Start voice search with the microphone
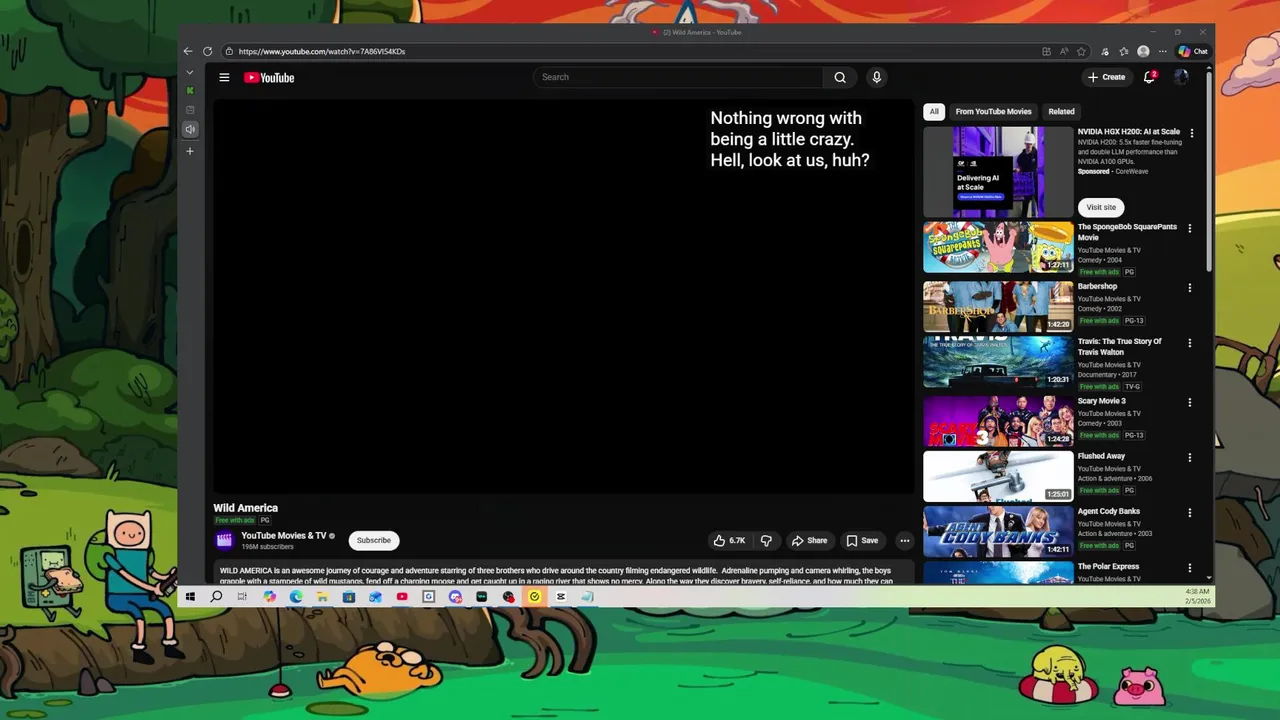The height and width of the screenshot is (720, 1280). (x=876, y=77)
